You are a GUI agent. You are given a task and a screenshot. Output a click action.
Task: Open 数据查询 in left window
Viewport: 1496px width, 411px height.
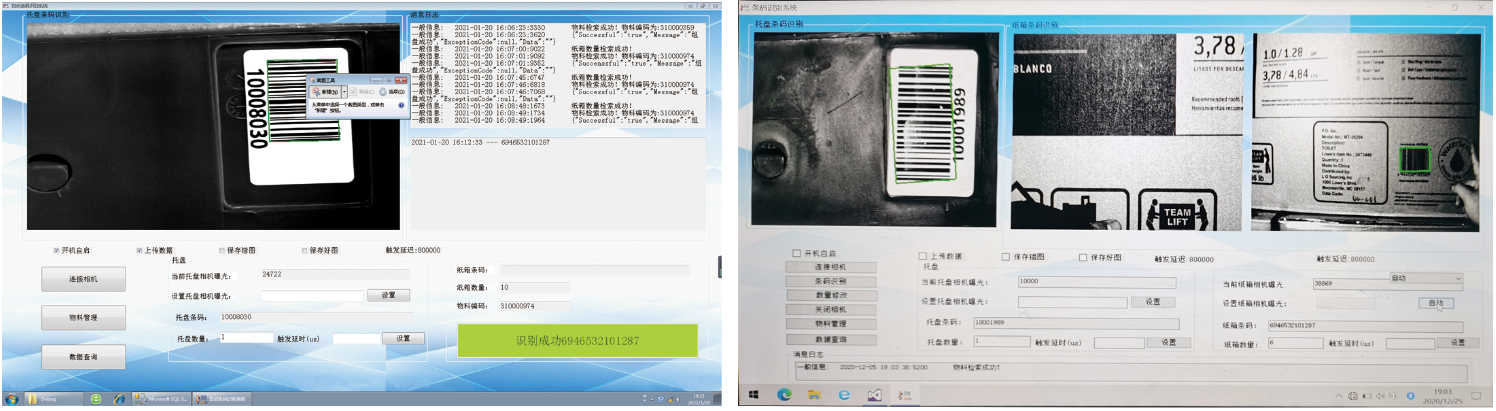click(84, 356)
